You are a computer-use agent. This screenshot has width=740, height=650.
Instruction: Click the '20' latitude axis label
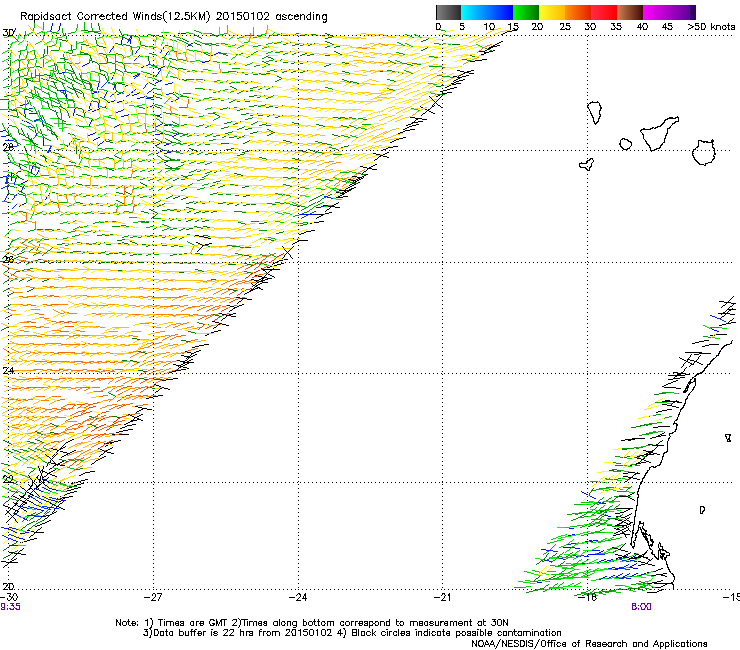coord(8,586)
